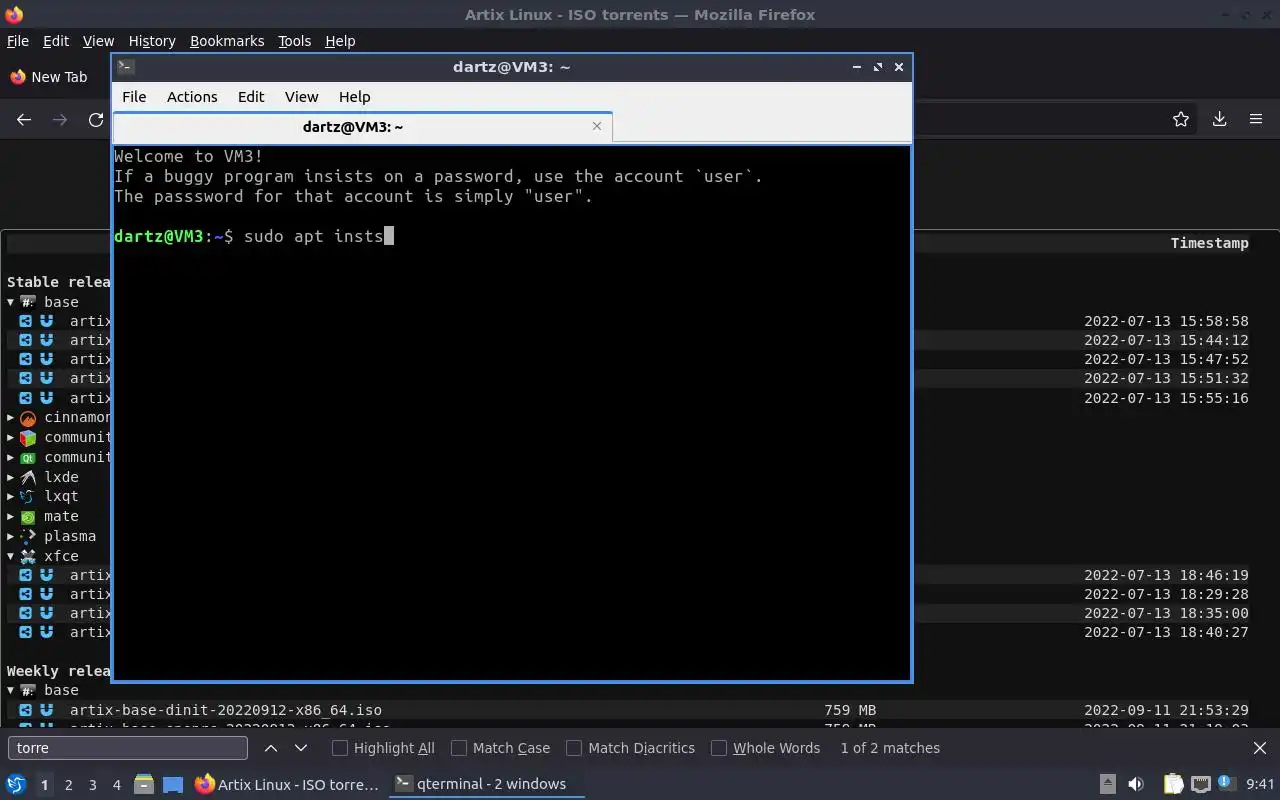Click magnet icon in 18:46:19 row

[x=46, y=575]
